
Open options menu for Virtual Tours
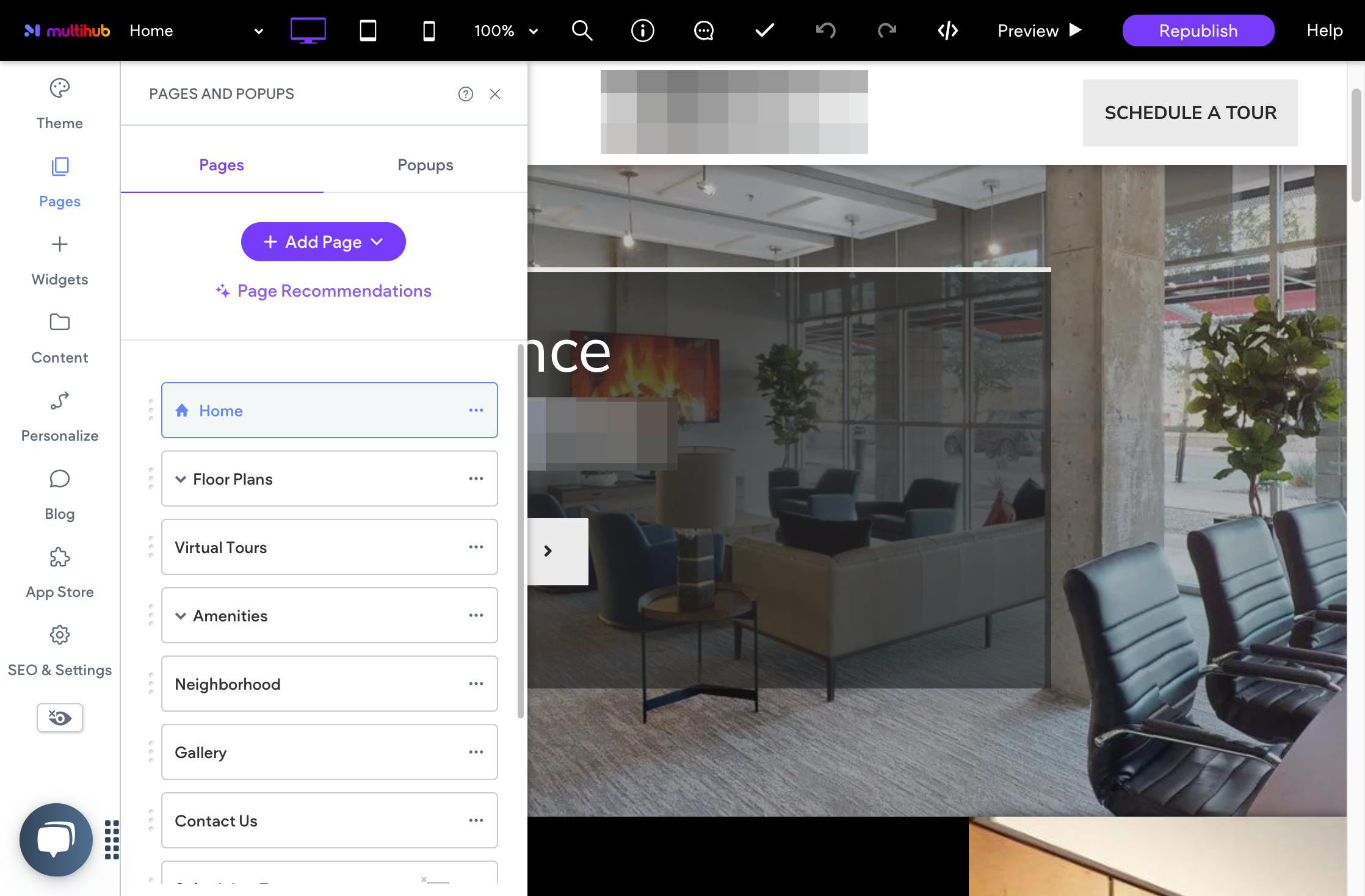(476, 547)
